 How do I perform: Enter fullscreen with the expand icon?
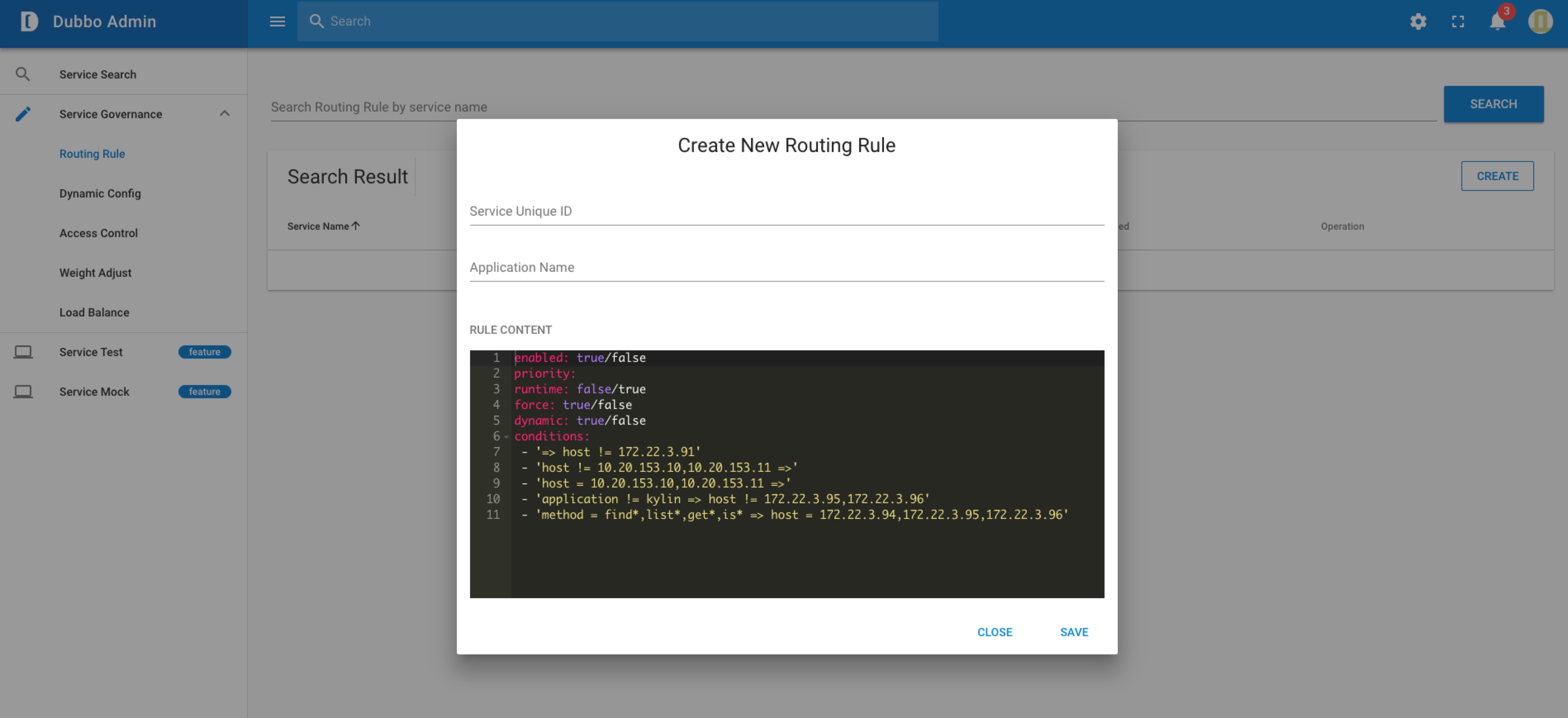[1458, 21]
